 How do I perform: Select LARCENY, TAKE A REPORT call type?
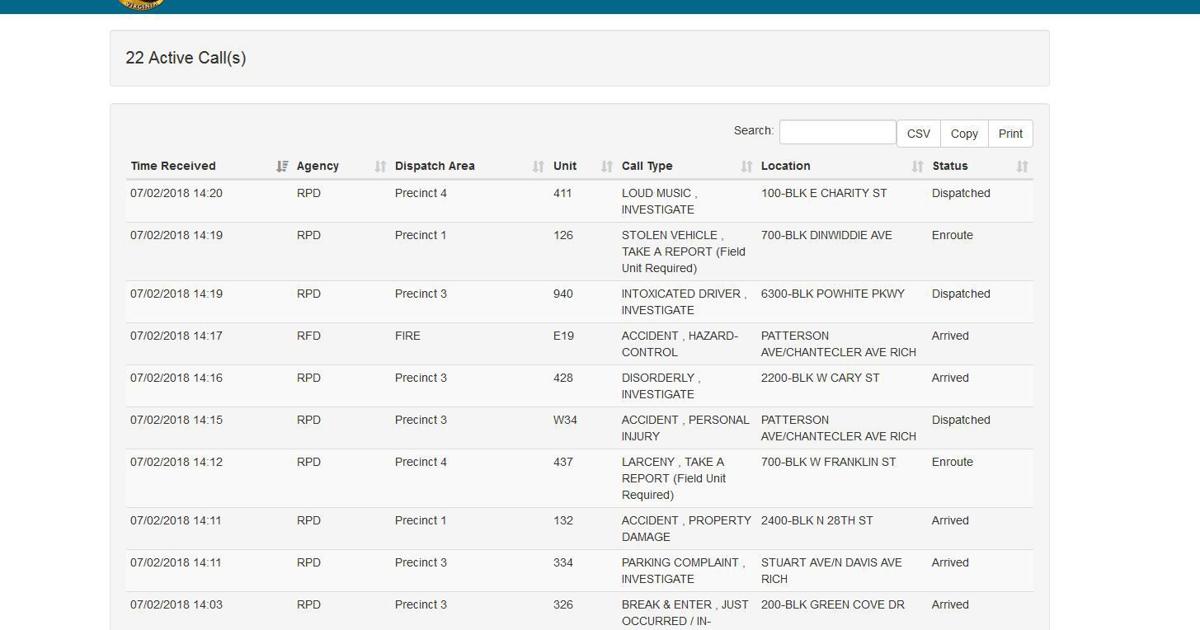[x=674, y=478]
